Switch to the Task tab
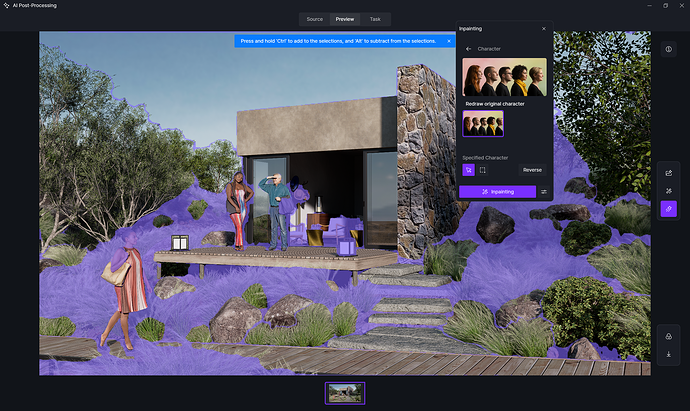 coord(375,19)
